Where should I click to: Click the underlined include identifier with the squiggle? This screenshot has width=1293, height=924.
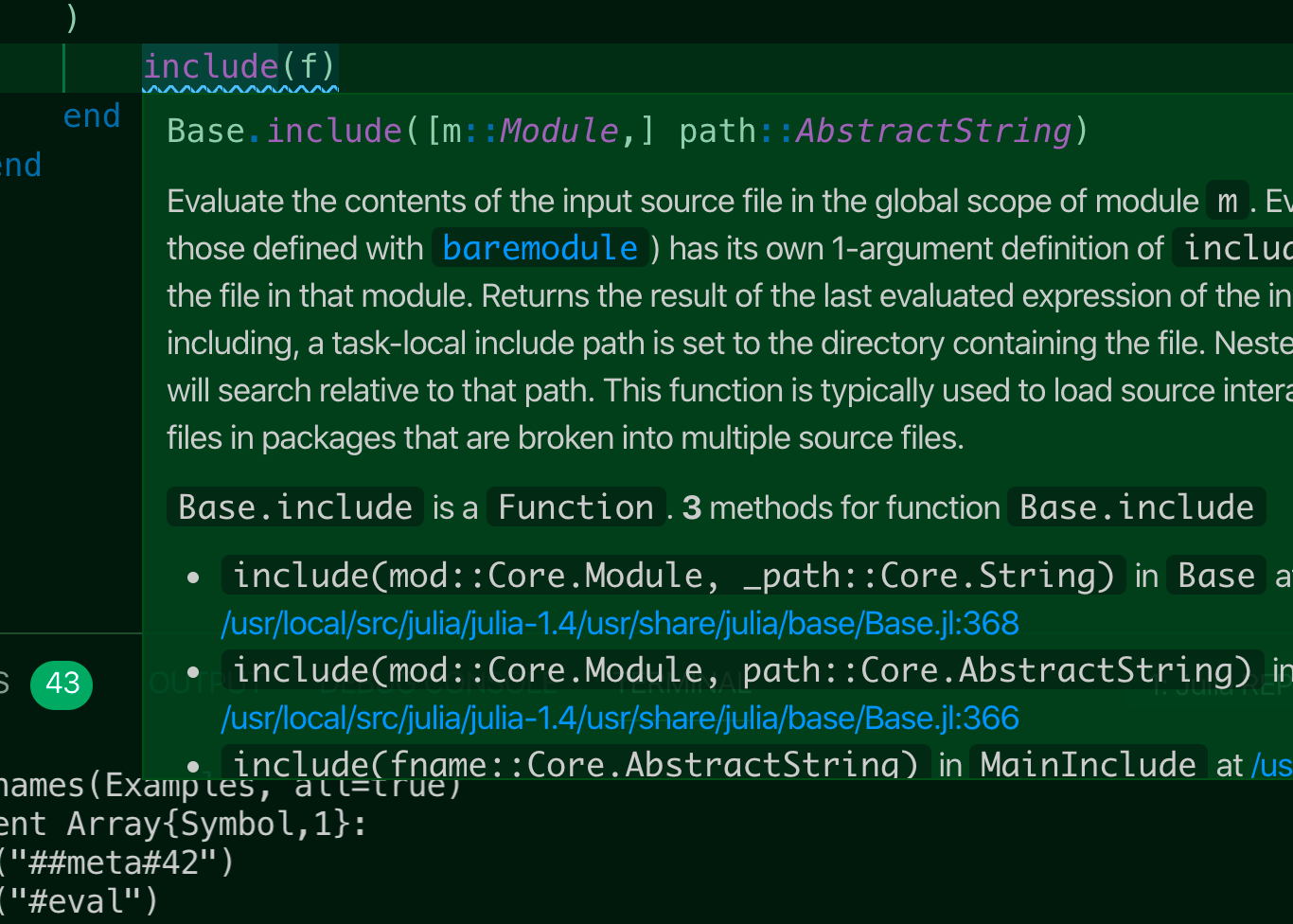210,66
